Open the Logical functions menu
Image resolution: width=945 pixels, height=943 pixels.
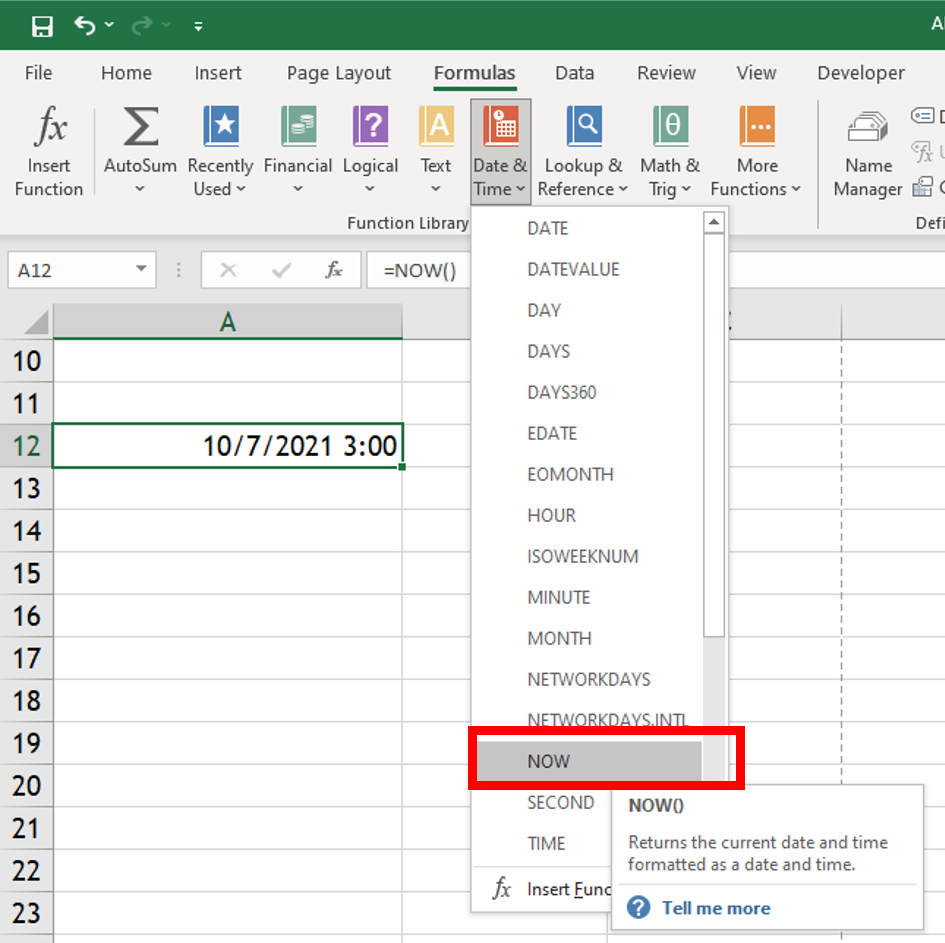[370, 151]
